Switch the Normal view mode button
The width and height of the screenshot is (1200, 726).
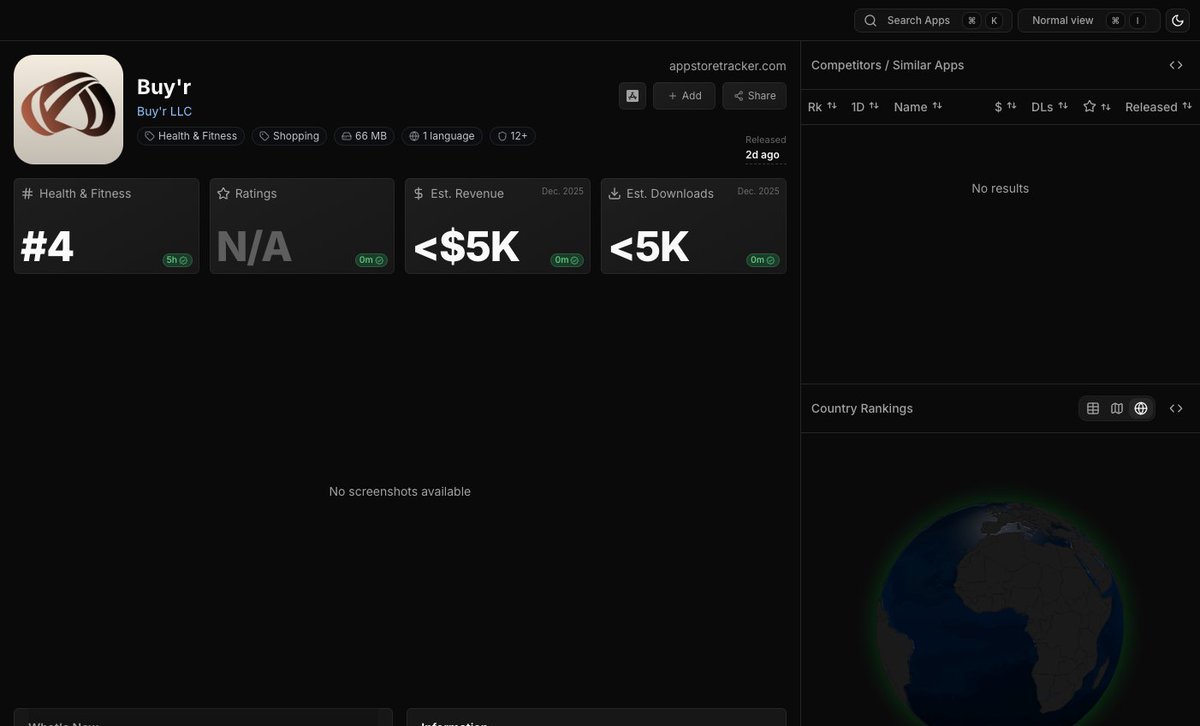pos(1089,20)
